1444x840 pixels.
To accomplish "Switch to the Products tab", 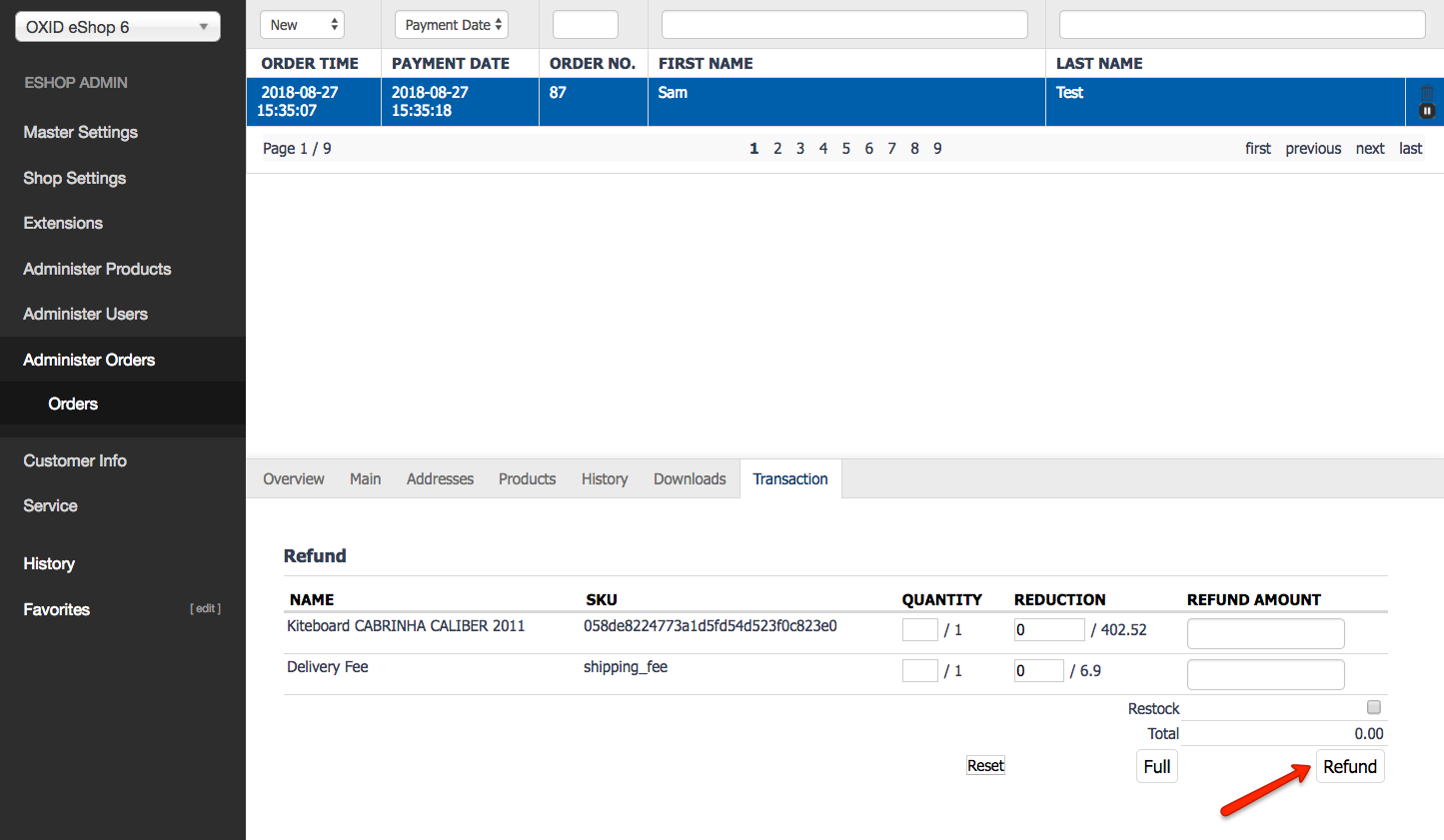I will [x=527, y=478].
